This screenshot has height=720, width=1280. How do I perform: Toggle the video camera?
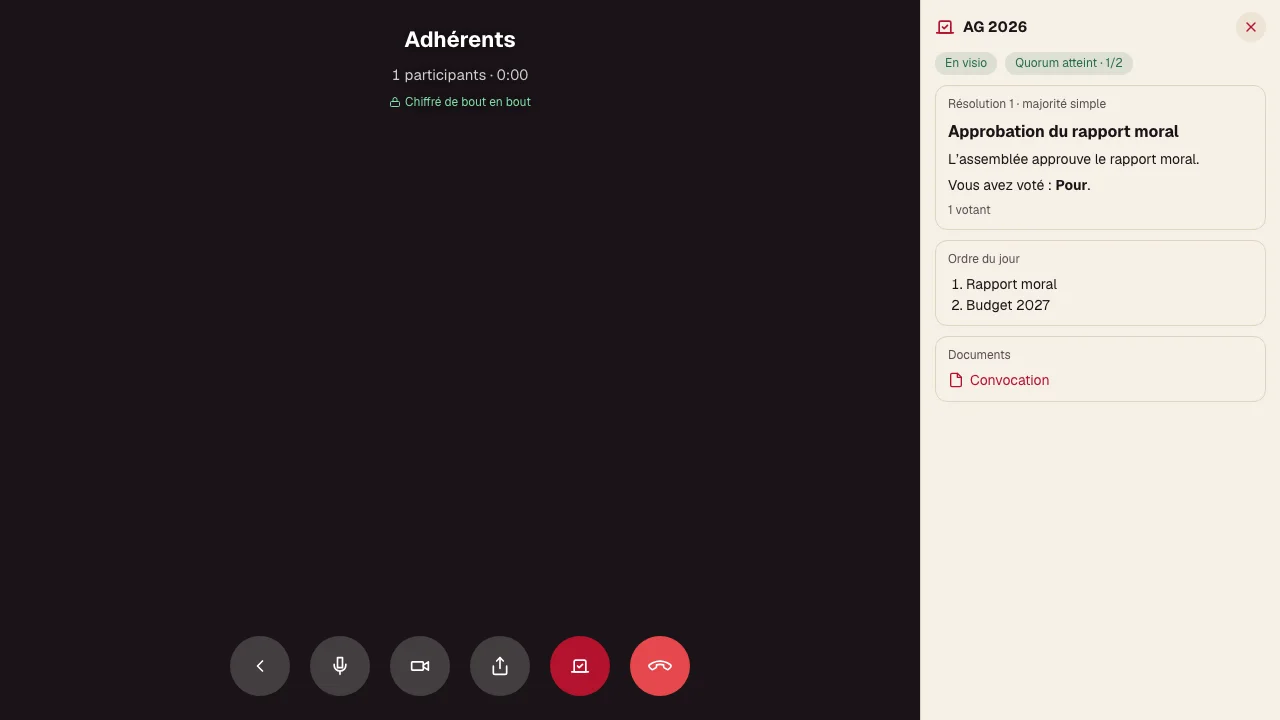pyautogui.click(x=420, y=666)
